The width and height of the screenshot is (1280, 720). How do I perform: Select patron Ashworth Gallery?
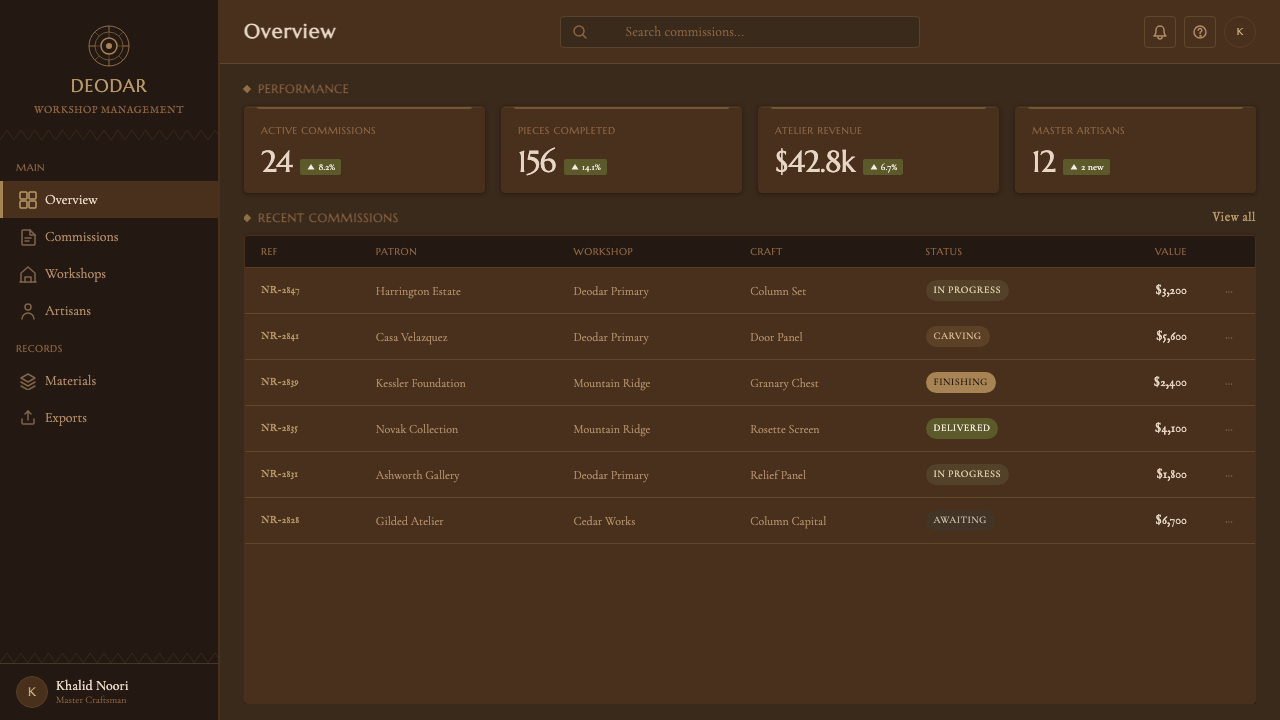[417, 475]
